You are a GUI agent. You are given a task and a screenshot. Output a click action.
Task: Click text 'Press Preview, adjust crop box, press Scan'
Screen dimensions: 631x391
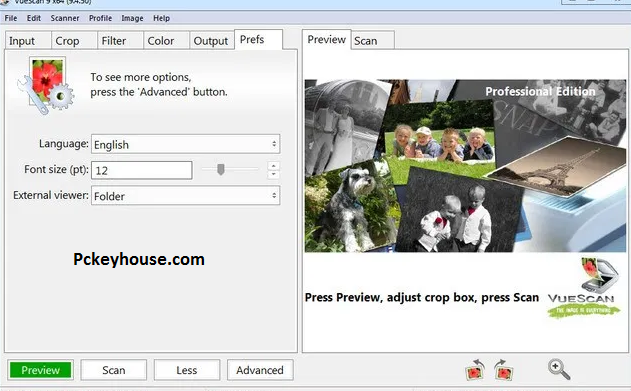pos(422,298)
